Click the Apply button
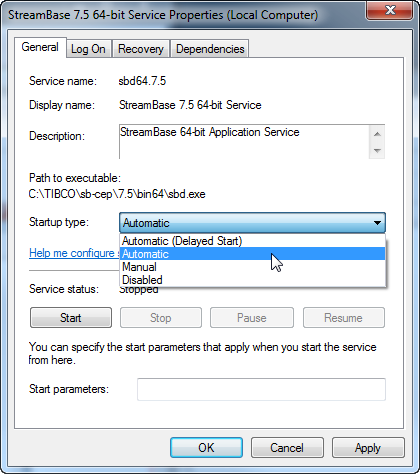The height and width of the screenshot is (474, 420). [368, 448]
